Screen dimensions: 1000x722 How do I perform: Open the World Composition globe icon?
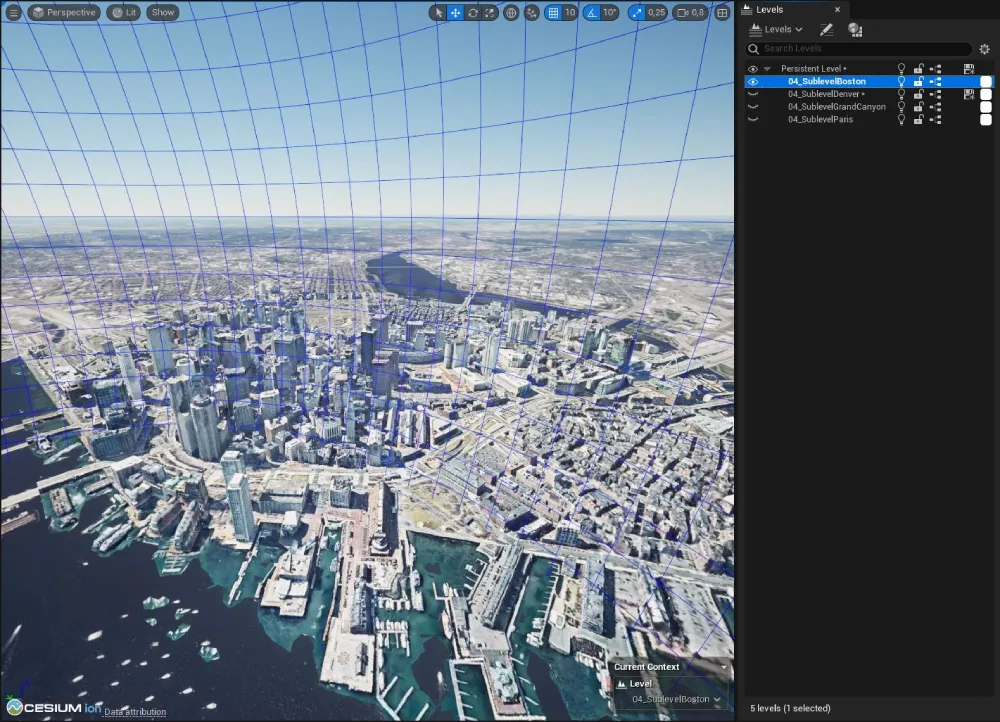[855, 30]
